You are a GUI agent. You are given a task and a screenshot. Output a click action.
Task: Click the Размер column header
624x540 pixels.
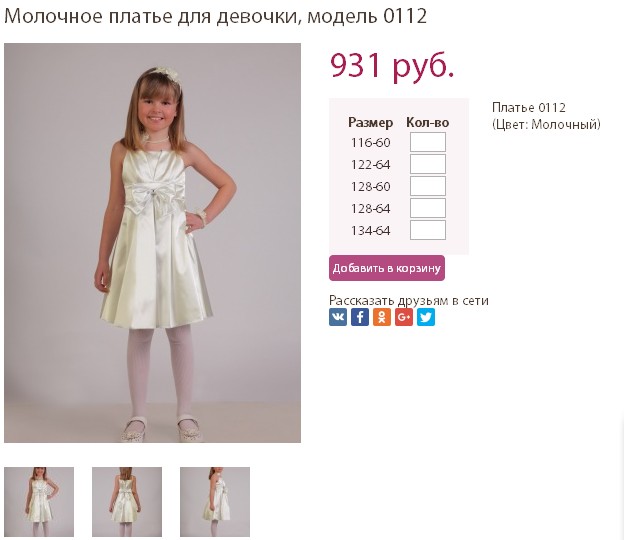pos(370,123)
